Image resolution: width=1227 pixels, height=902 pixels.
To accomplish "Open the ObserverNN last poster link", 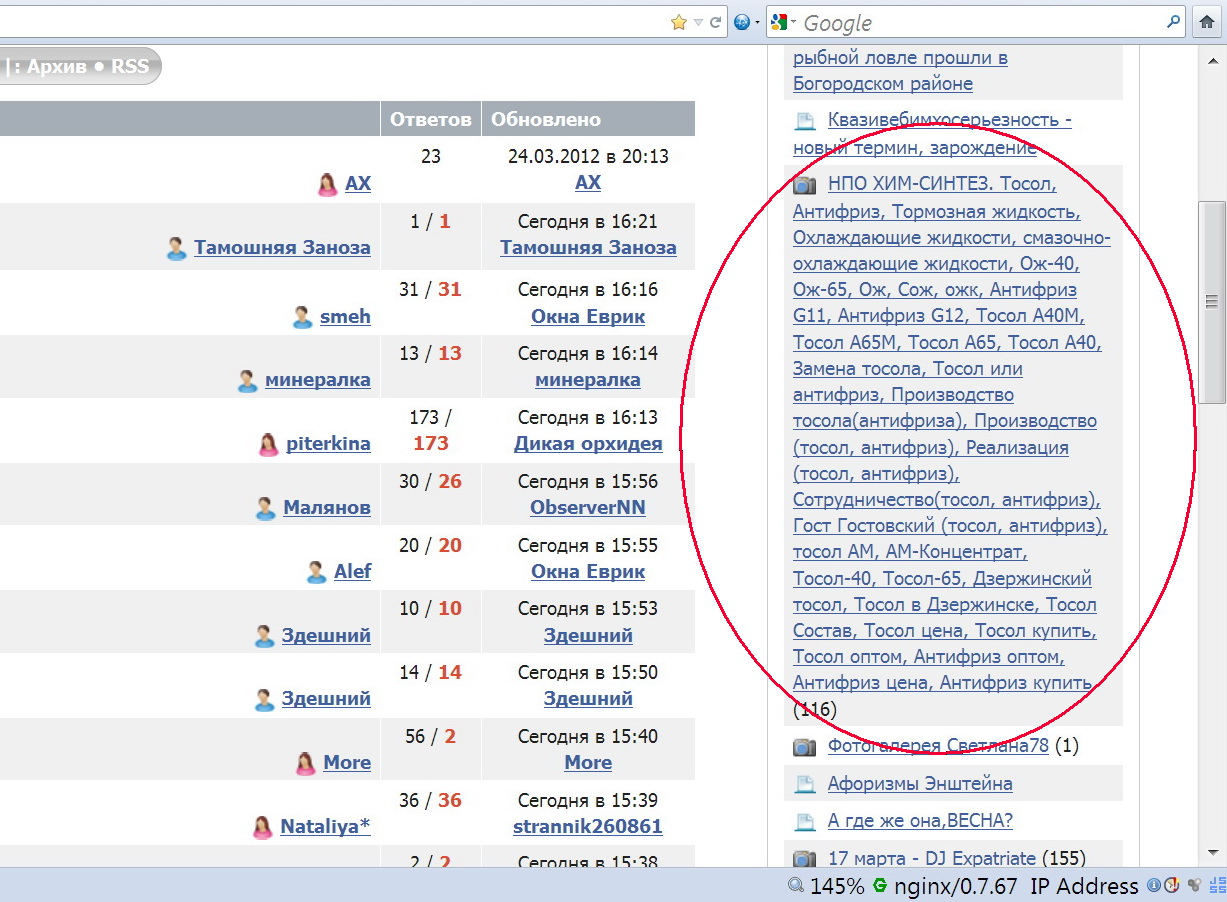I will (x=588, y=508).
